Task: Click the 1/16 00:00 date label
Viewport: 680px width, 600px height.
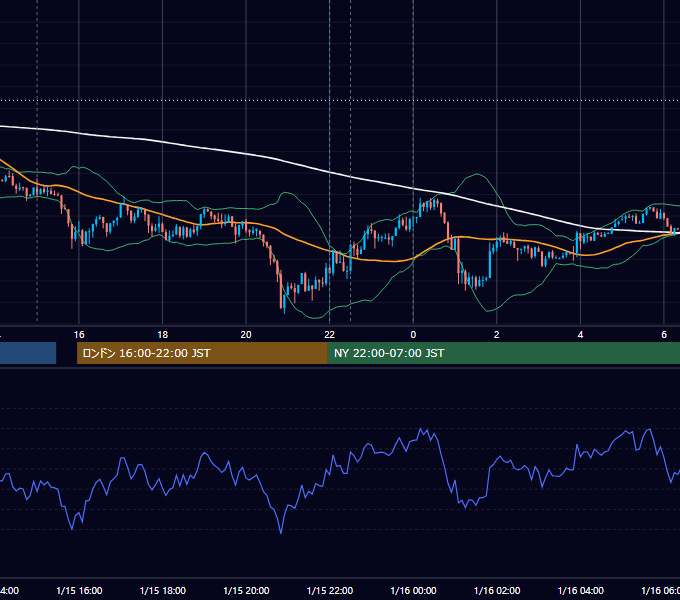Action: coord(413,590)
